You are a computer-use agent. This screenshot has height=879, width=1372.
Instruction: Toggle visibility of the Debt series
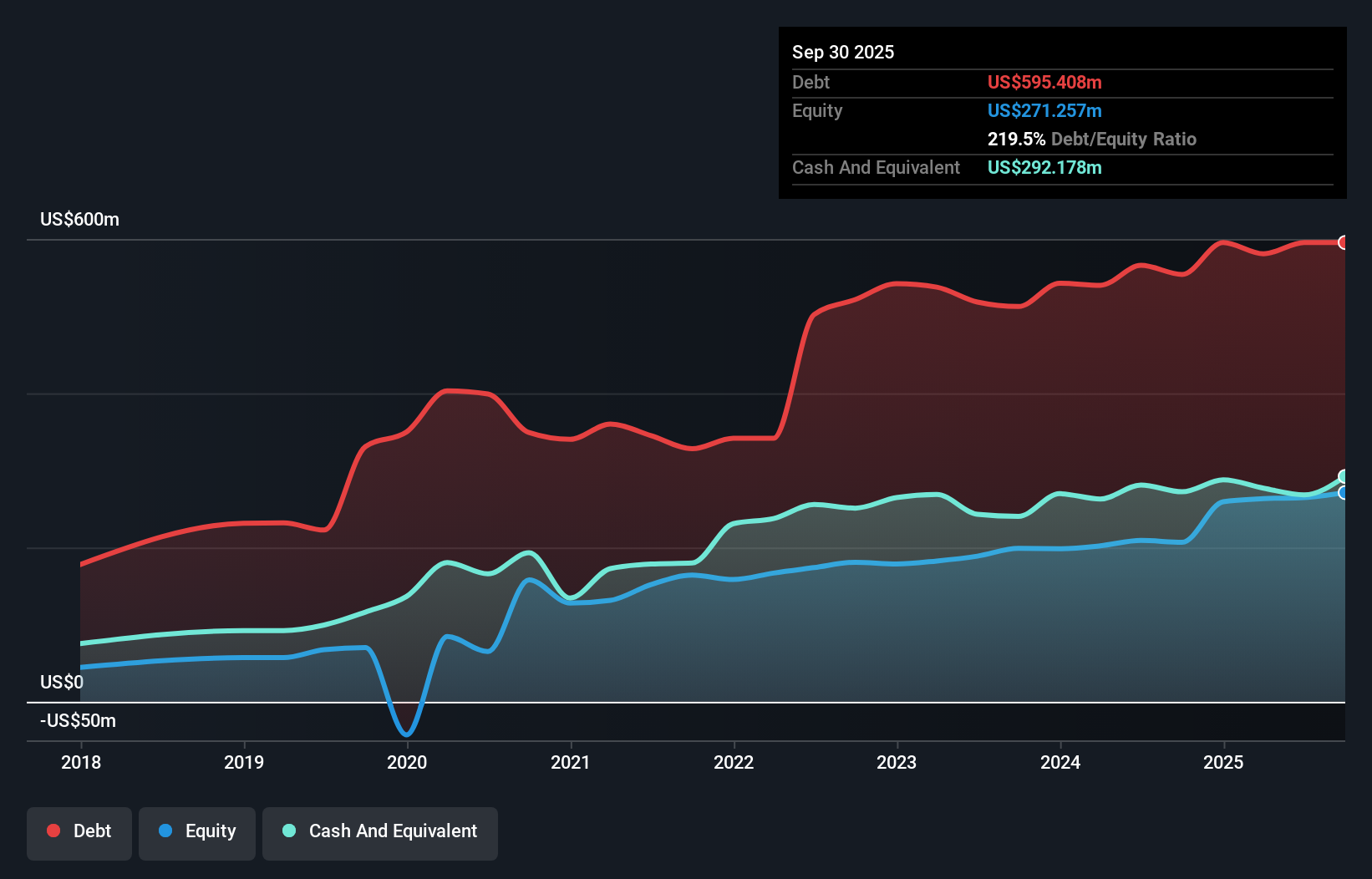(x=79, y=831)
